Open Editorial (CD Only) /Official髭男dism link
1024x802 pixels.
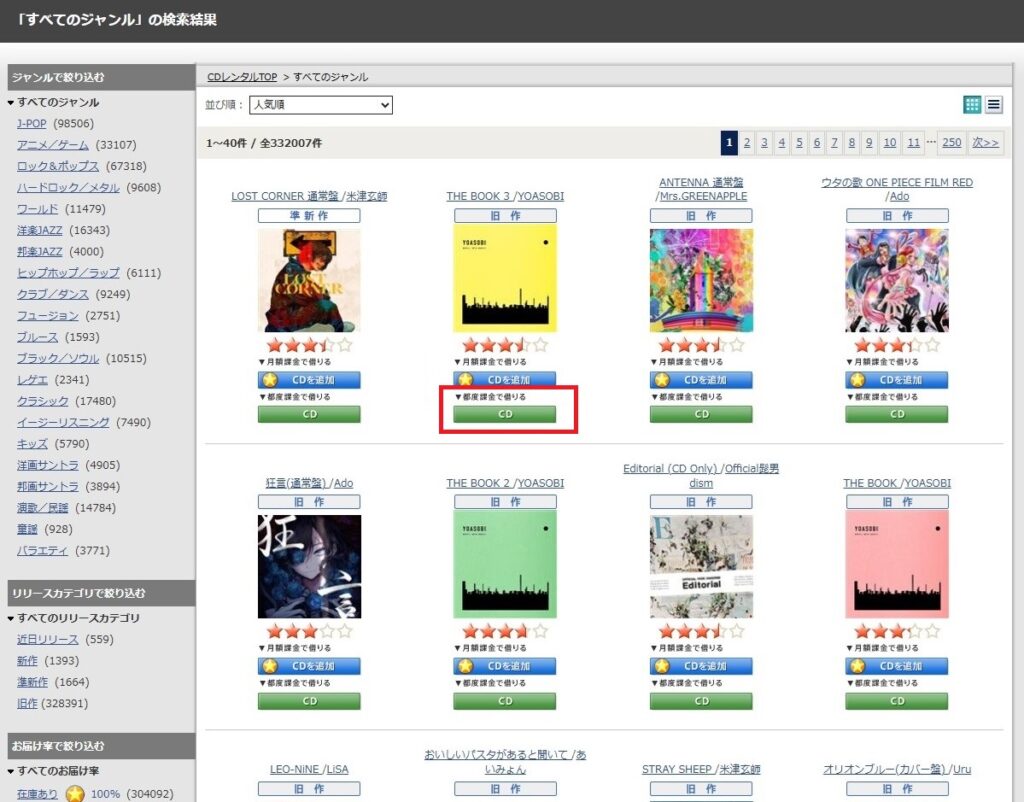pos(701,476)
